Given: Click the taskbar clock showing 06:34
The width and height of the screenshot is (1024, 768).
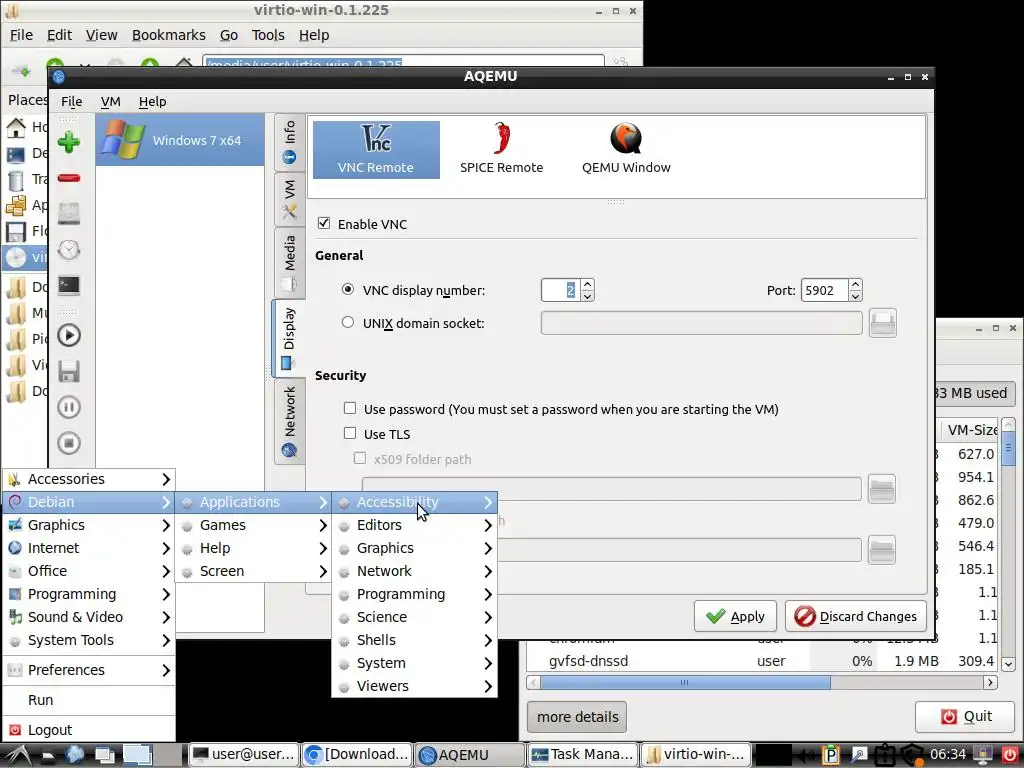Looking at the screenshot, I should (948, 755).
